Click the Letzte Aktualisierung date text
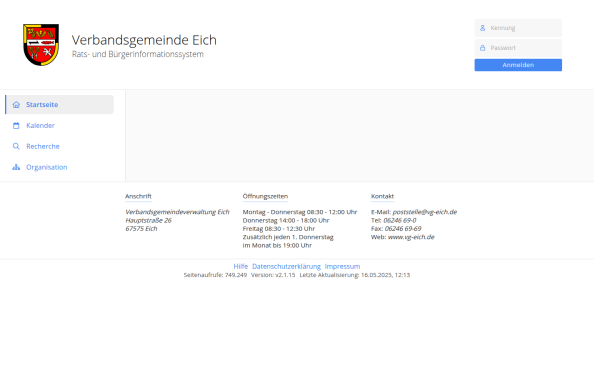 pos(355,275)
